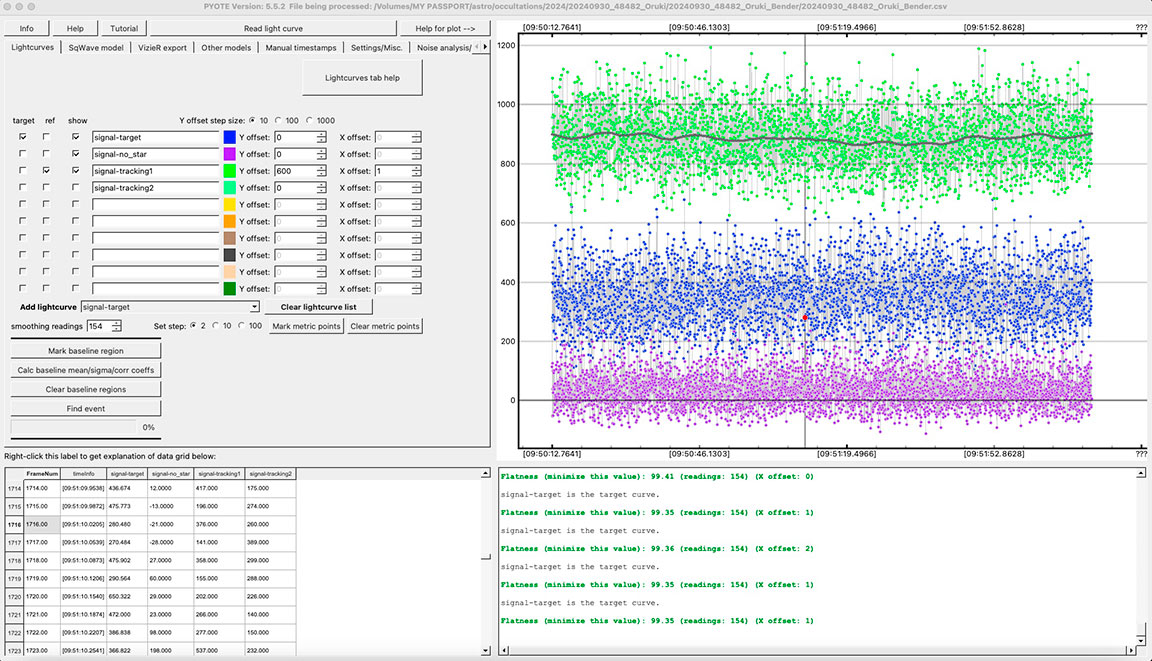Viewport: 1152px width, 661px height.
Task: Click the signal-no_star column header
Action: click(170, 474)
